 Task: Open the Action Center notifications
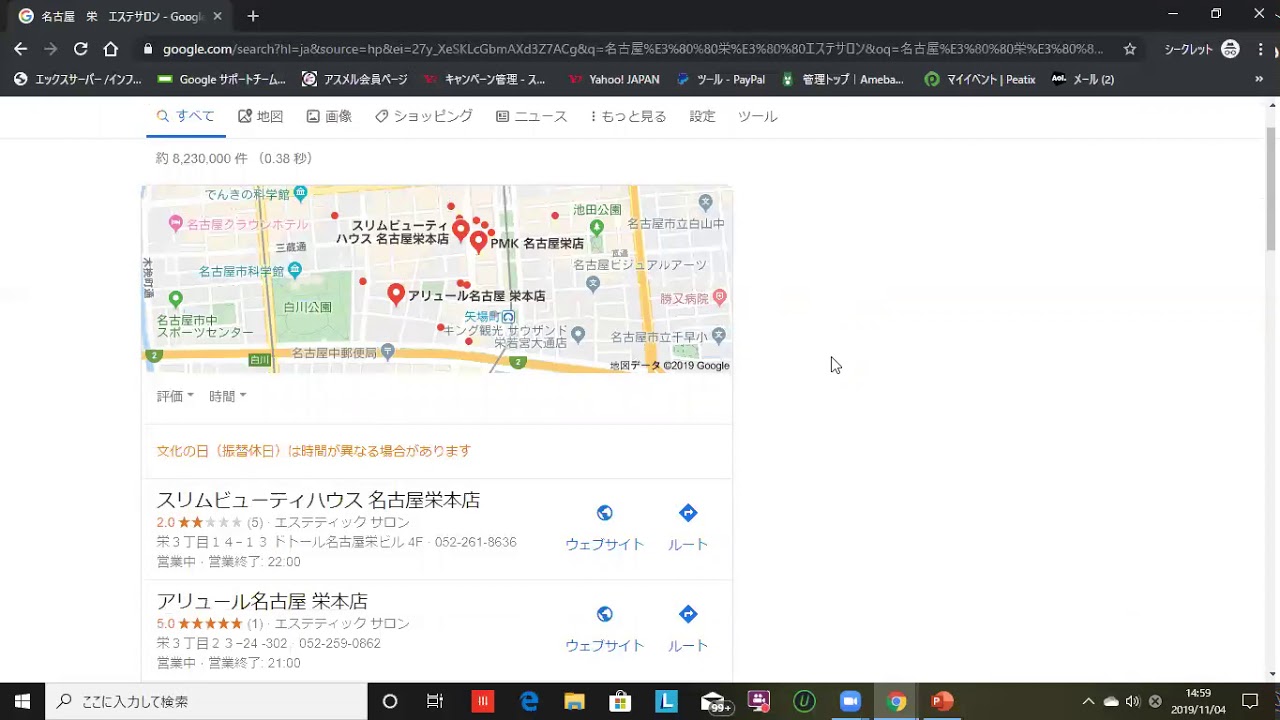pyautogui.click(x=1250, y=701)
